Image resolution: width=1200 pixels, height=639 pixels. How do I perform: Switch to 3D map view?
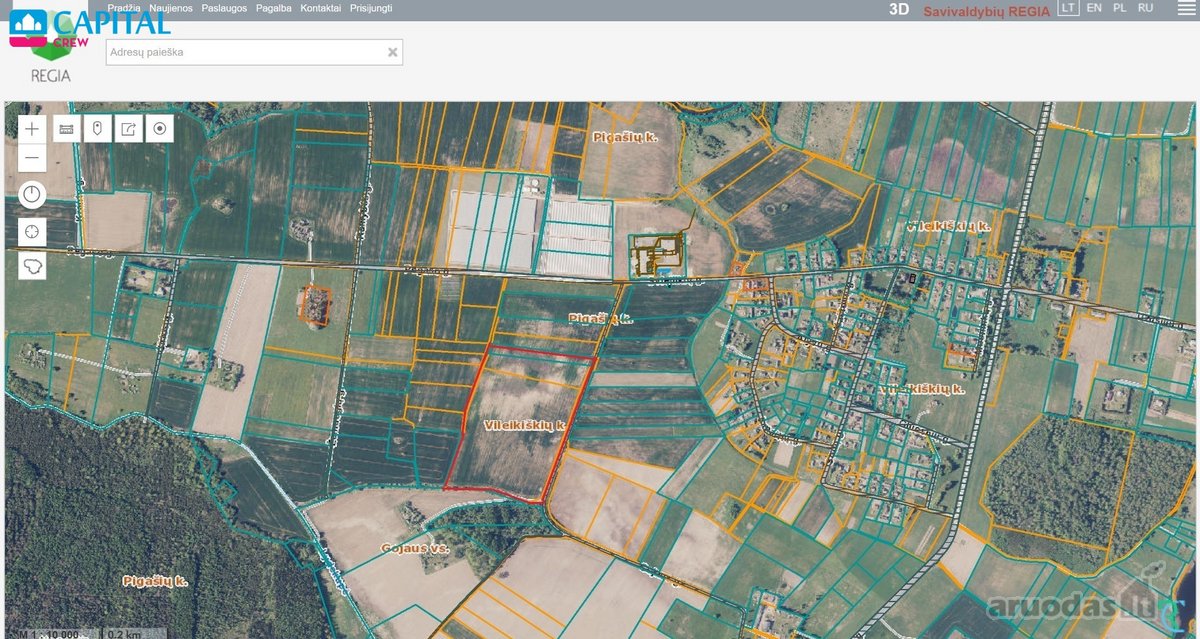[899, 10]
